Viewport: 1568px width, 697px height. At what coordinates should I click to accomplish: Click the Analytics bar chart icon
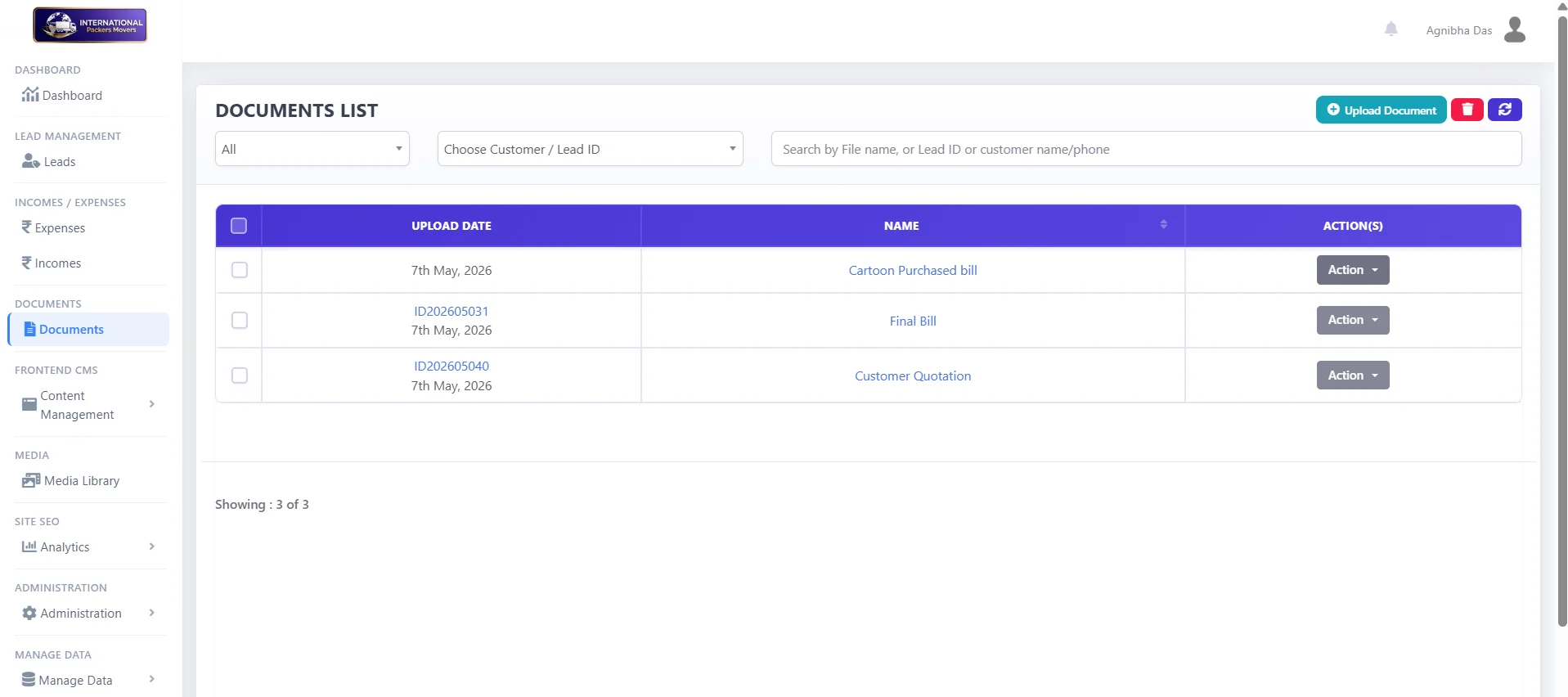29,546
